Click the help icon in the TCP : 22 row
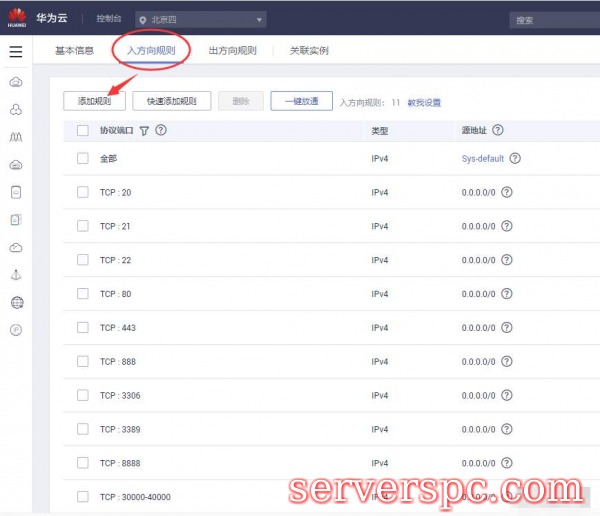 click(x=506, y=260)
